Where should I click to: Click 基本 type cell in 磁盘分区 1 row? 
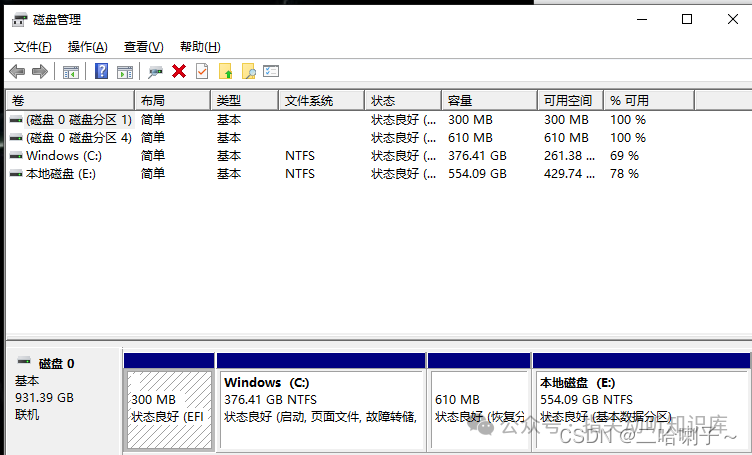coord(229,120)
